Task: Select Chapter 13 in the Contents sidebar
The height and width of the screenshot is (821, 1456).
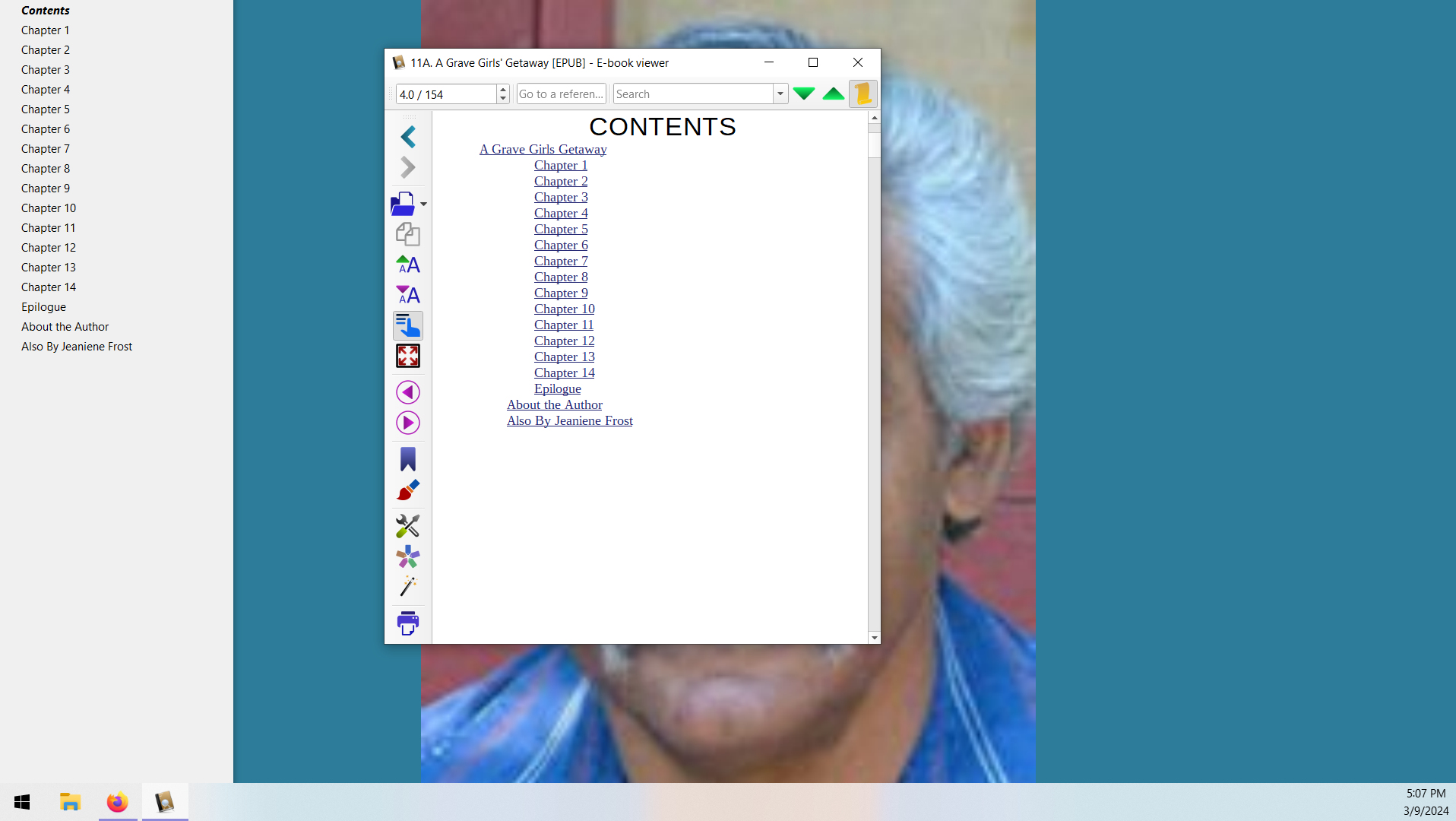Action: (49, 268)
